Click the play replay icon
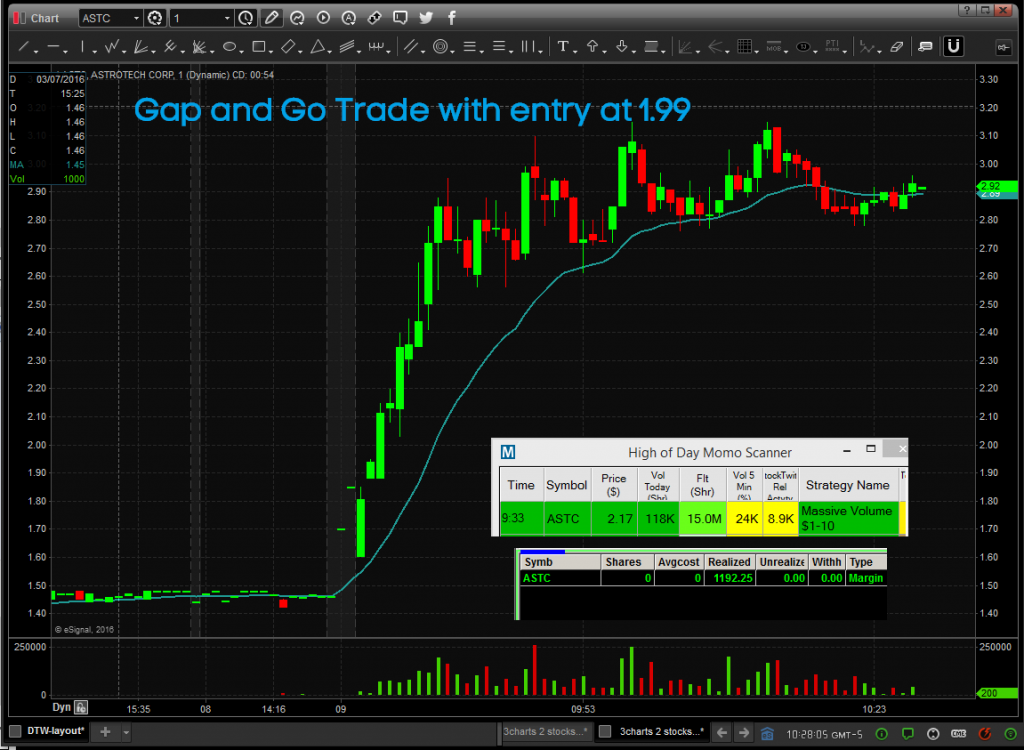This screenshot has width=1024, height=750. click(323, 18)
